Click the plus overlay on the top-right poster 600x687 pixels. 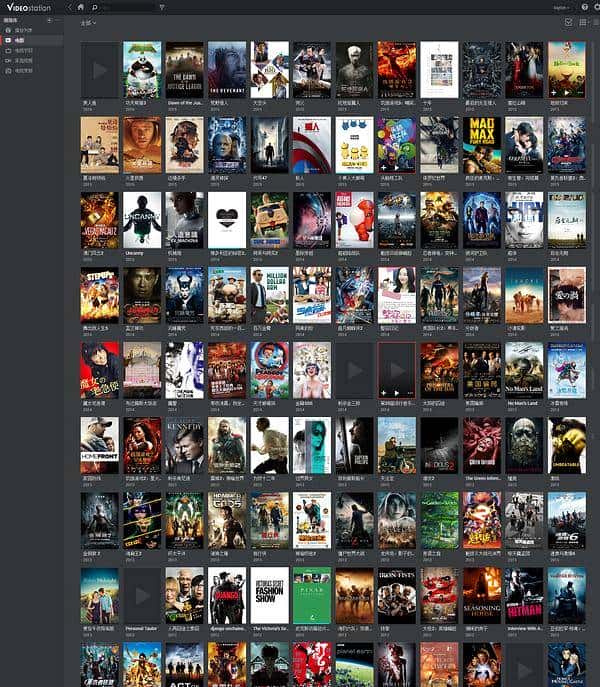pyautogui.click(x=554, y=92)
